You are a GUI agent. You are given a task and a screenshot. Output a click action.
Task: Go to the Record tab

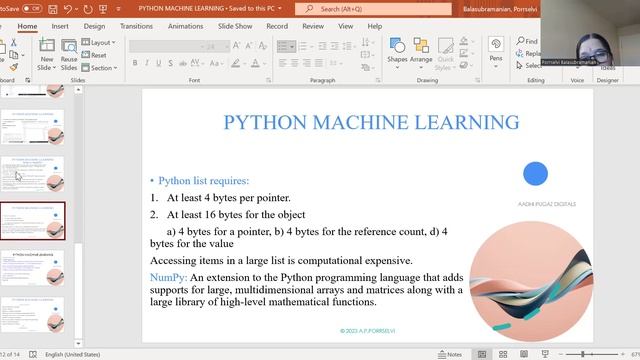[277, 26]
